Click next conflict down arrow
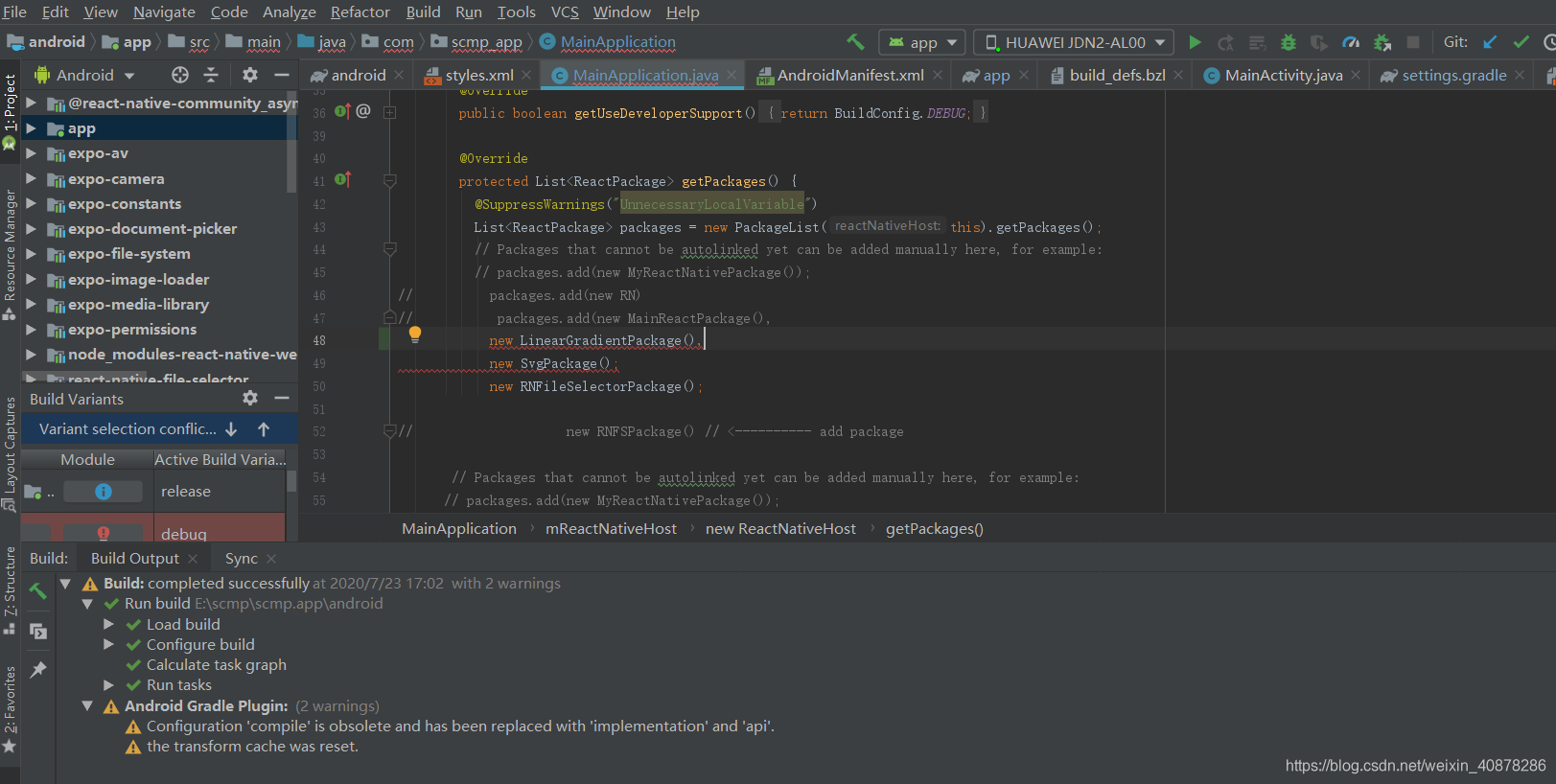1556x784 pixels. click(231, 429)
